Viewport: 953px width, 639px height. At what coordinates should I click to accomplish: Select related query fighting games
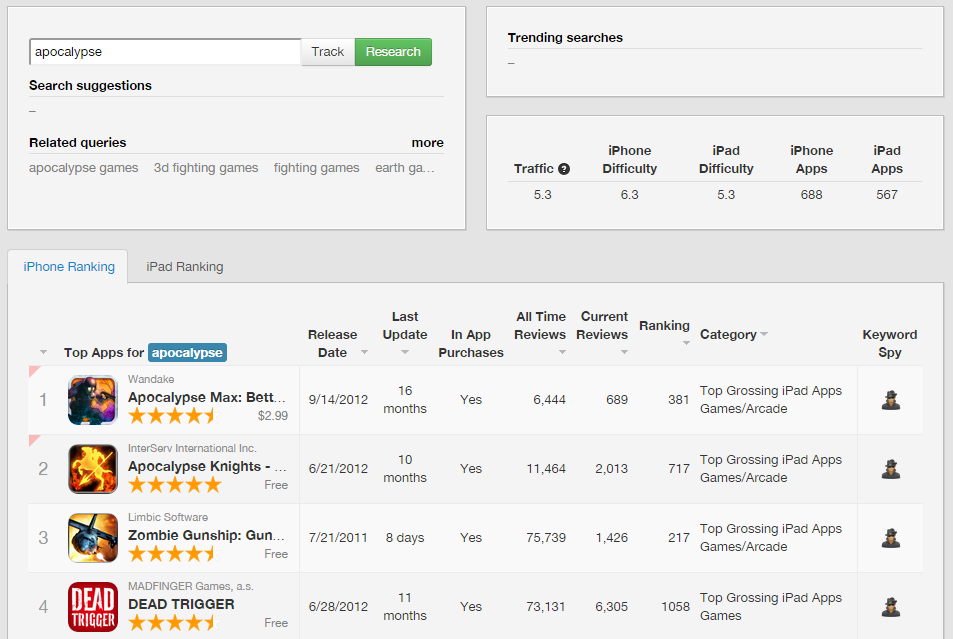[316, 168]
